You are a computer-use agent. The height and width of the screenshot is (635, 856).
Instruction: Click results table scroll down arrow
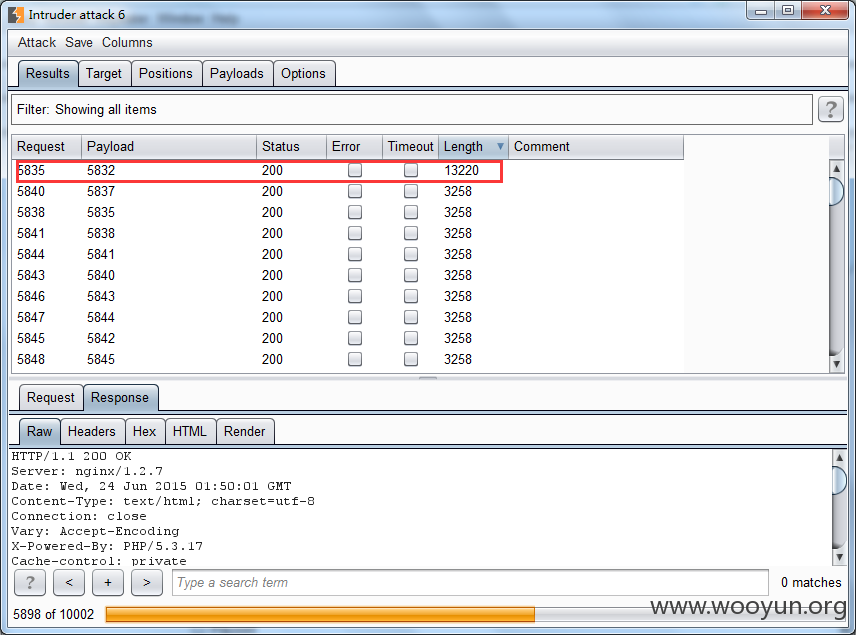836,364
